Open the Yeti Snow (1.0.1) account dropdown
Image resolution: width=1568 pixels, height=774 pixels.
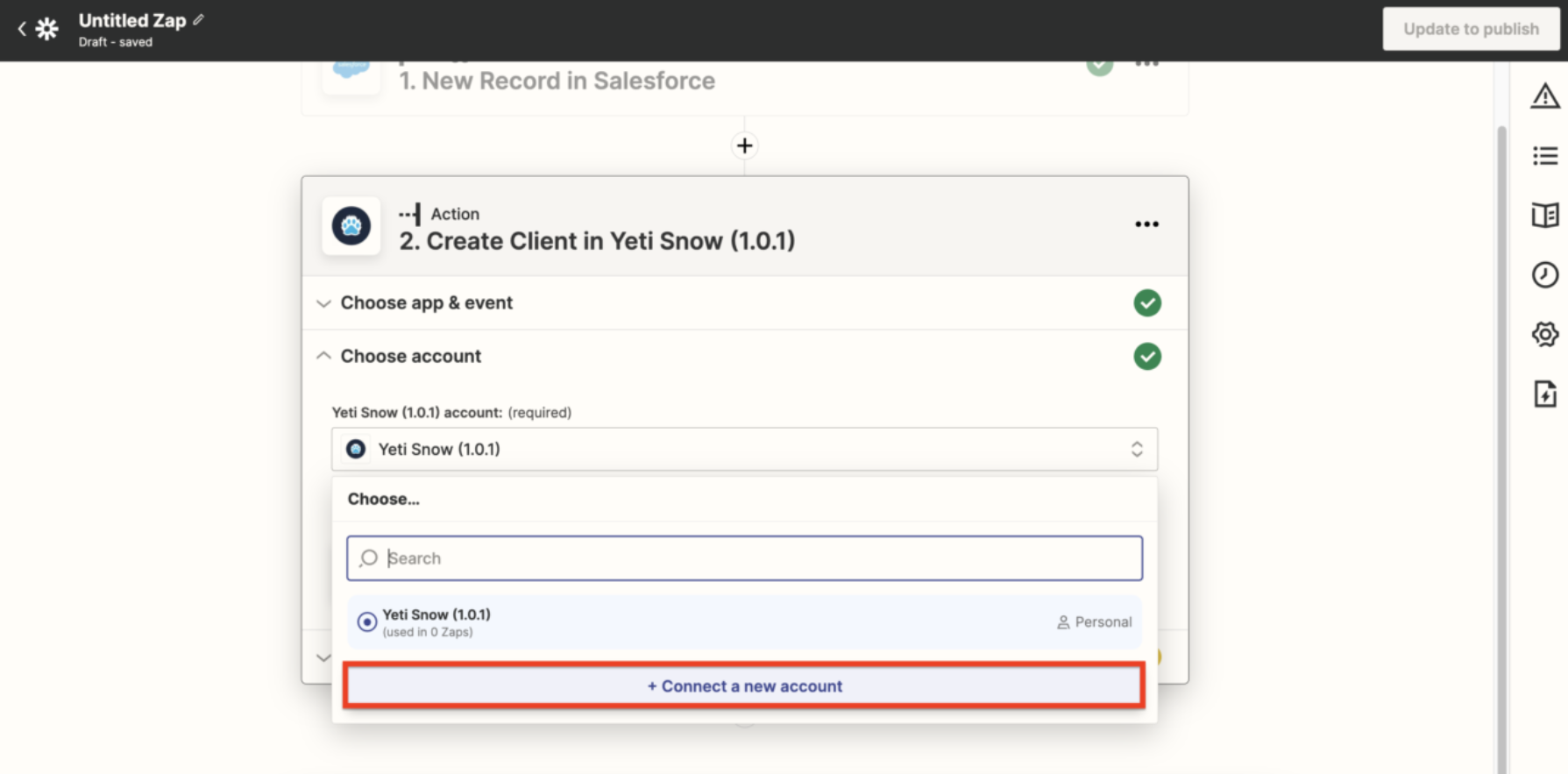tap(744, 449)
